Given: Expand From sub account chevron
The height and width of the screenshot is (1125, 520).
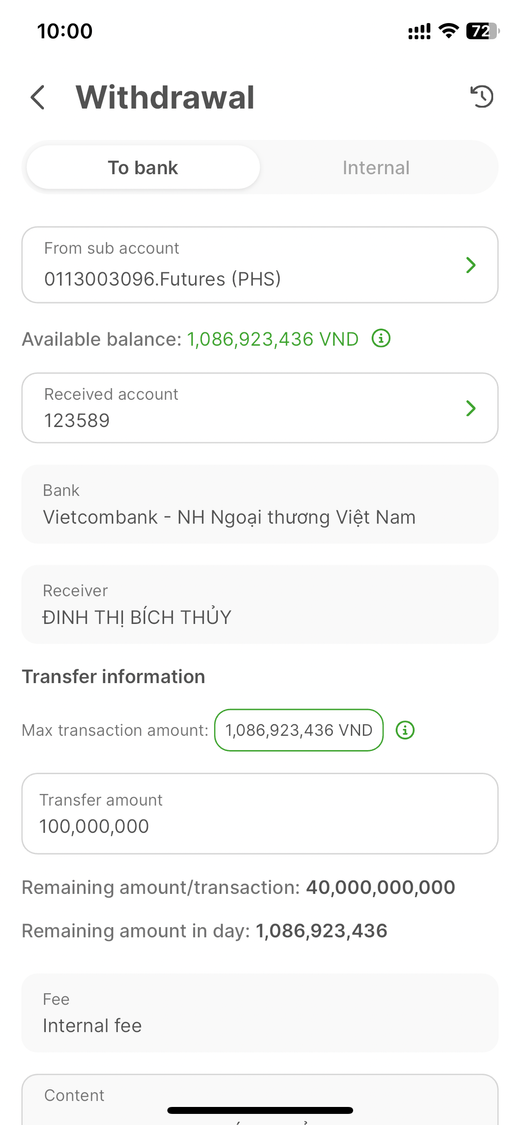Looking at the screenshot, I should coord(471,265).
